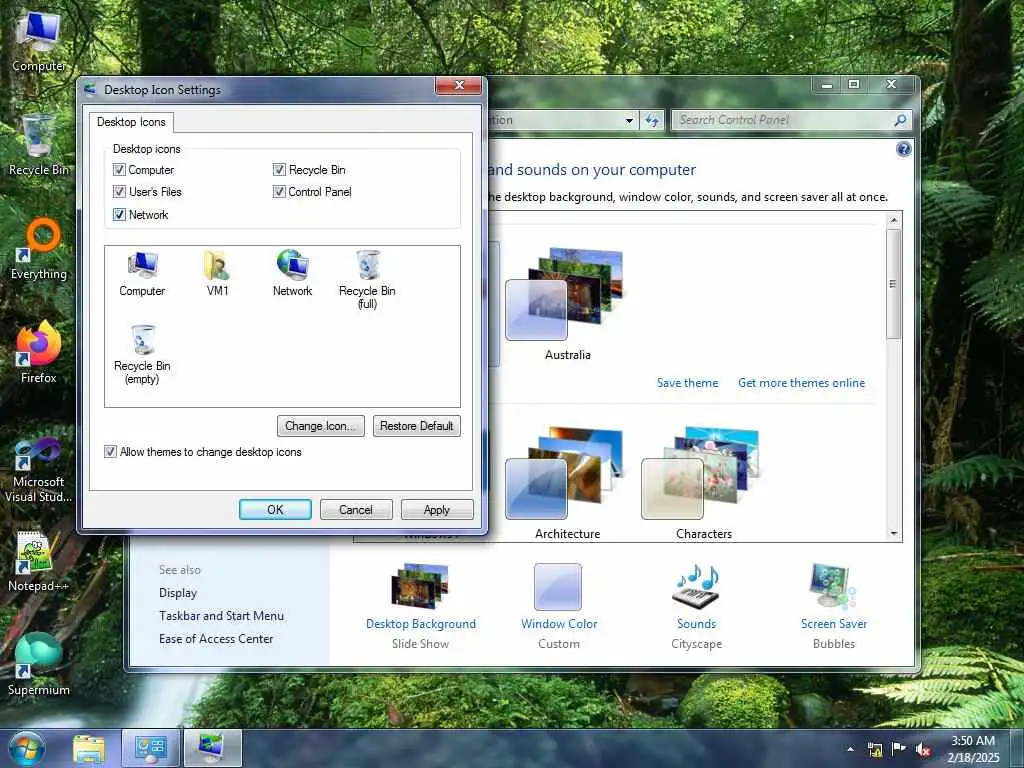Screen dimensions: 1024x768
Task: Switch to Control Panel taskbar button
Action: (x=151, y=748)
